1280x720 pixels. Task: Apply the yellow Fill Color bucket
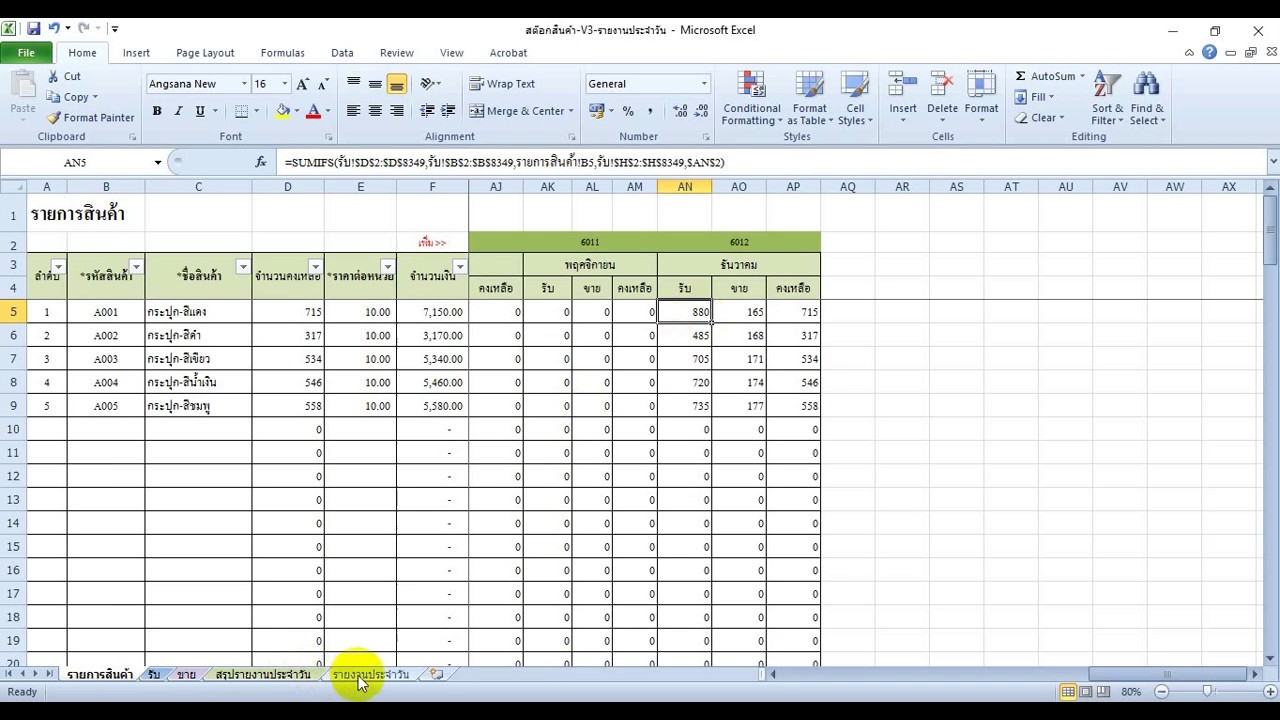click(283, 111)
